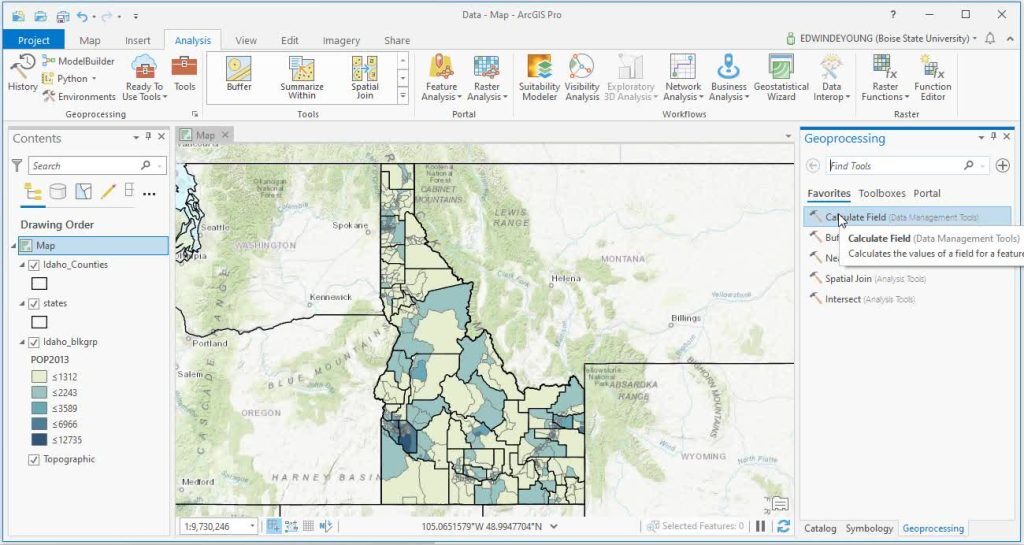Refresh the map view
Viewport: 1024px width, 545px height.
pos(784,526)
